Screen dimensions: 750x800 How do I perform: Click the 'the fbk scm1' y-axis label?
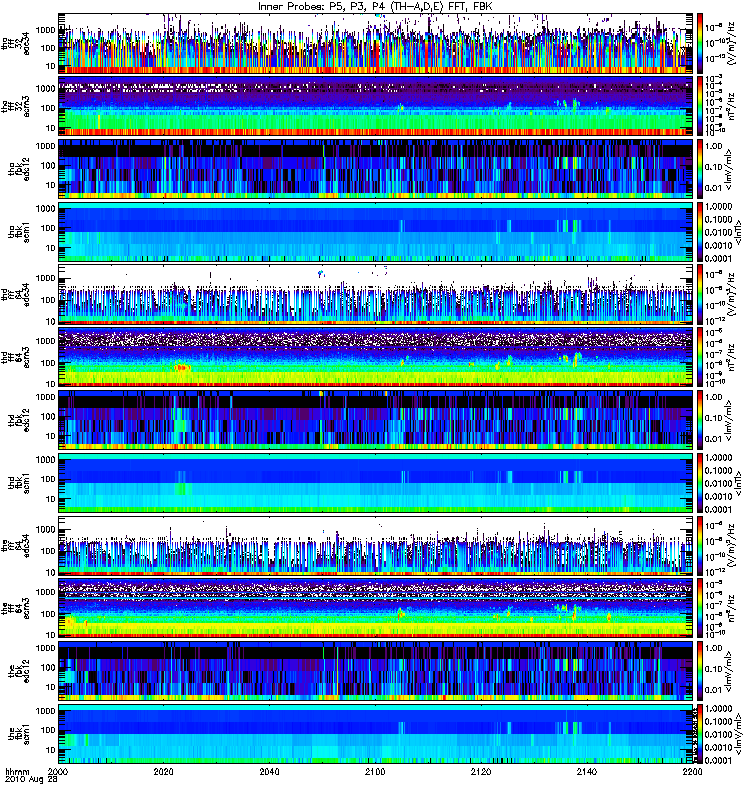point(19,734)
